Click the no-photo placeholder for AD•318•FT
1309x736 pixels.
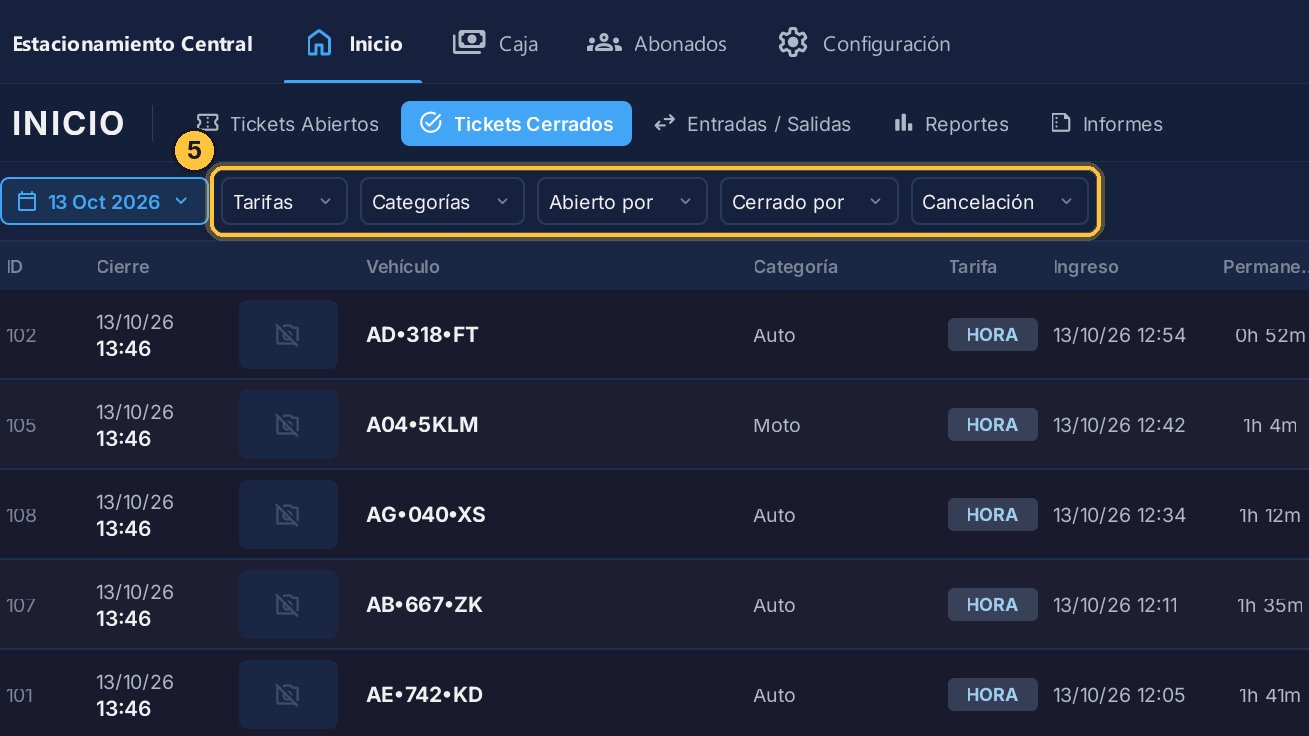[x=288, y=335]
